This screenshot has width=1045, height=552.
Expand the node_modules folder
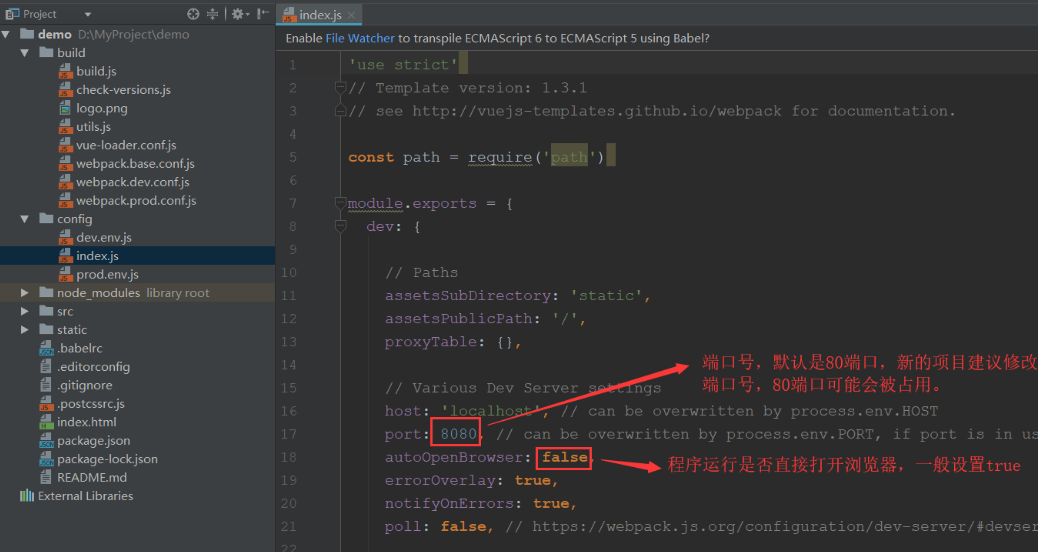click(25, 293)
